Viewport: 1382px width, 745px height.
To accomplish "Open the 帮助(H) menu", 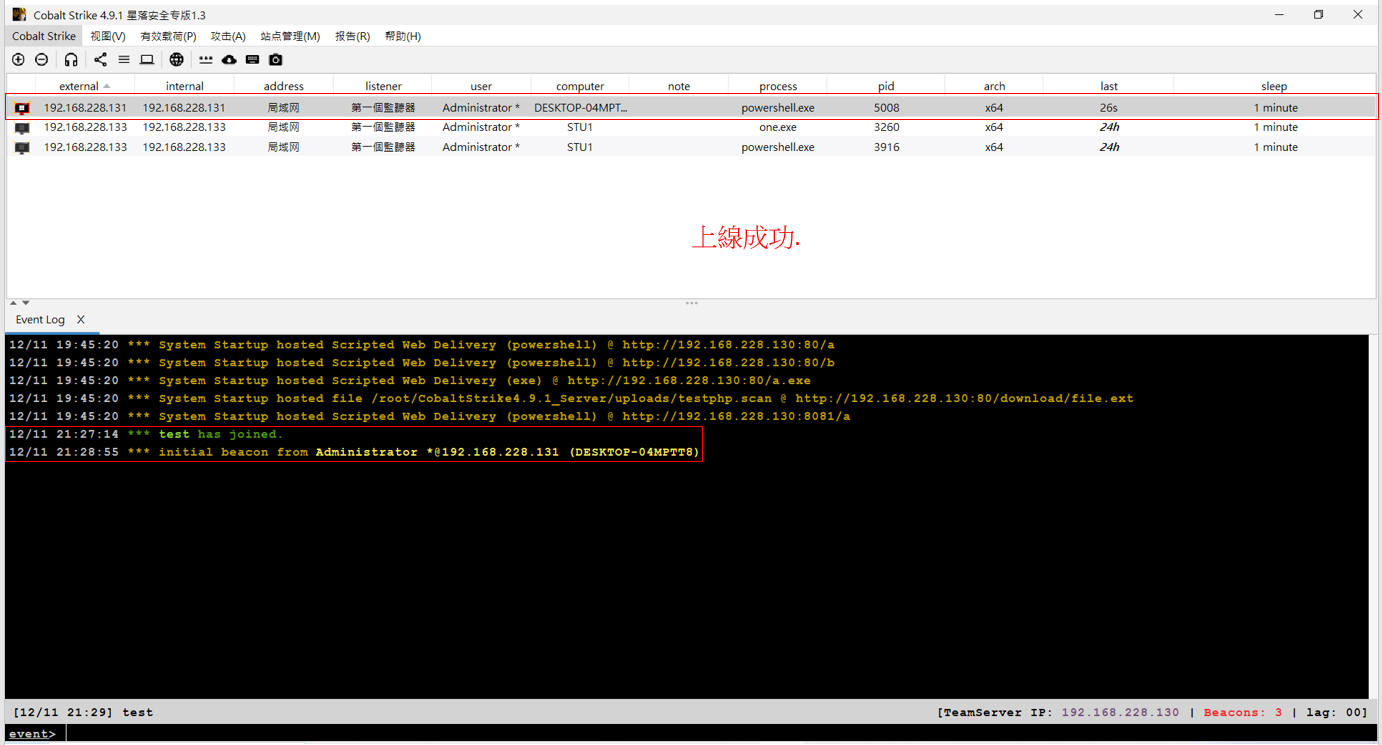I will tap(403, 36).
